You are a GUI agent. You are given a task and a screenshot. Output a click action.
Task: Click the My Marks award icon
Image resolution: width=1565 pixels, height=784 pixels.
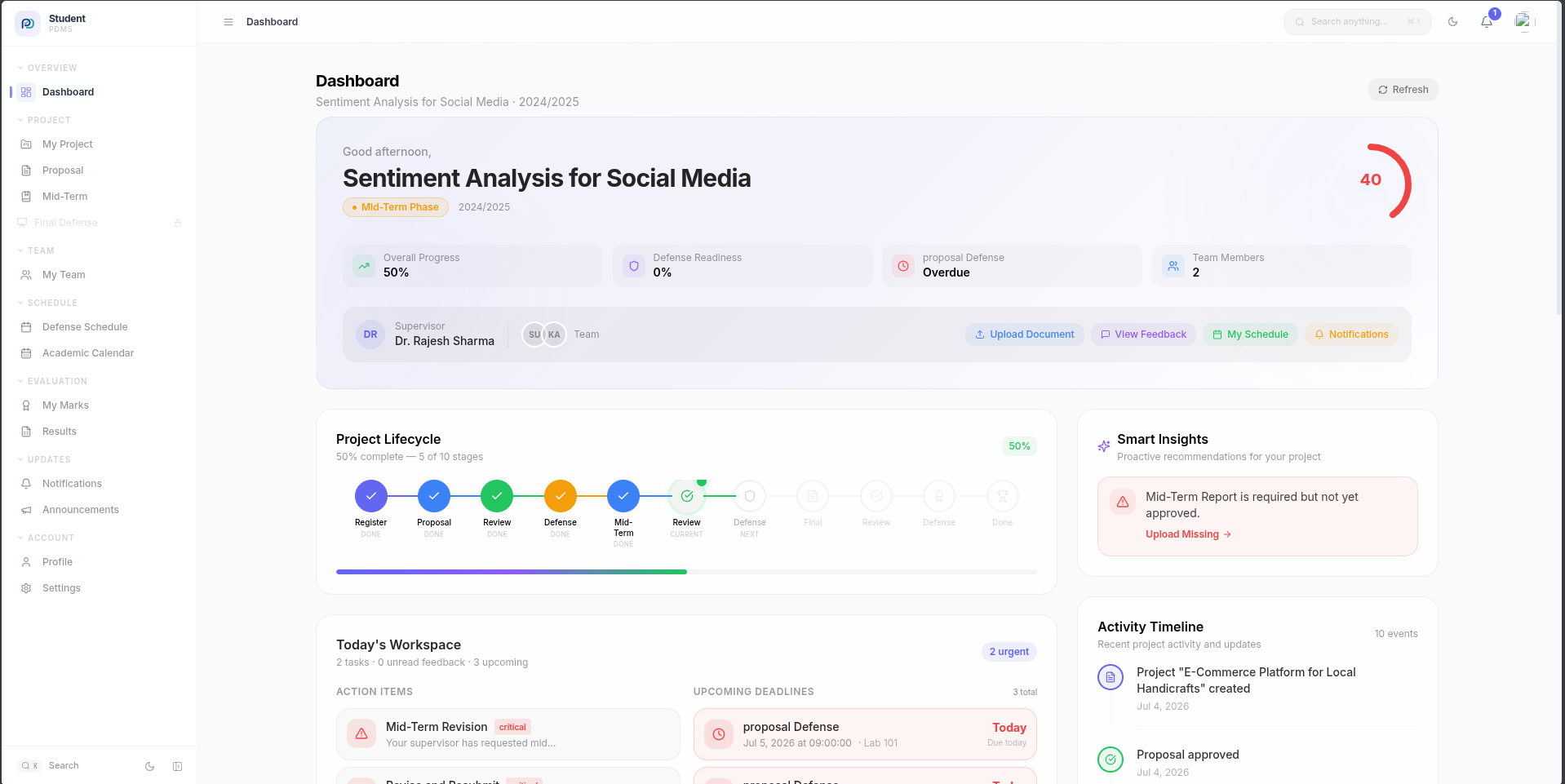point(26,405)
